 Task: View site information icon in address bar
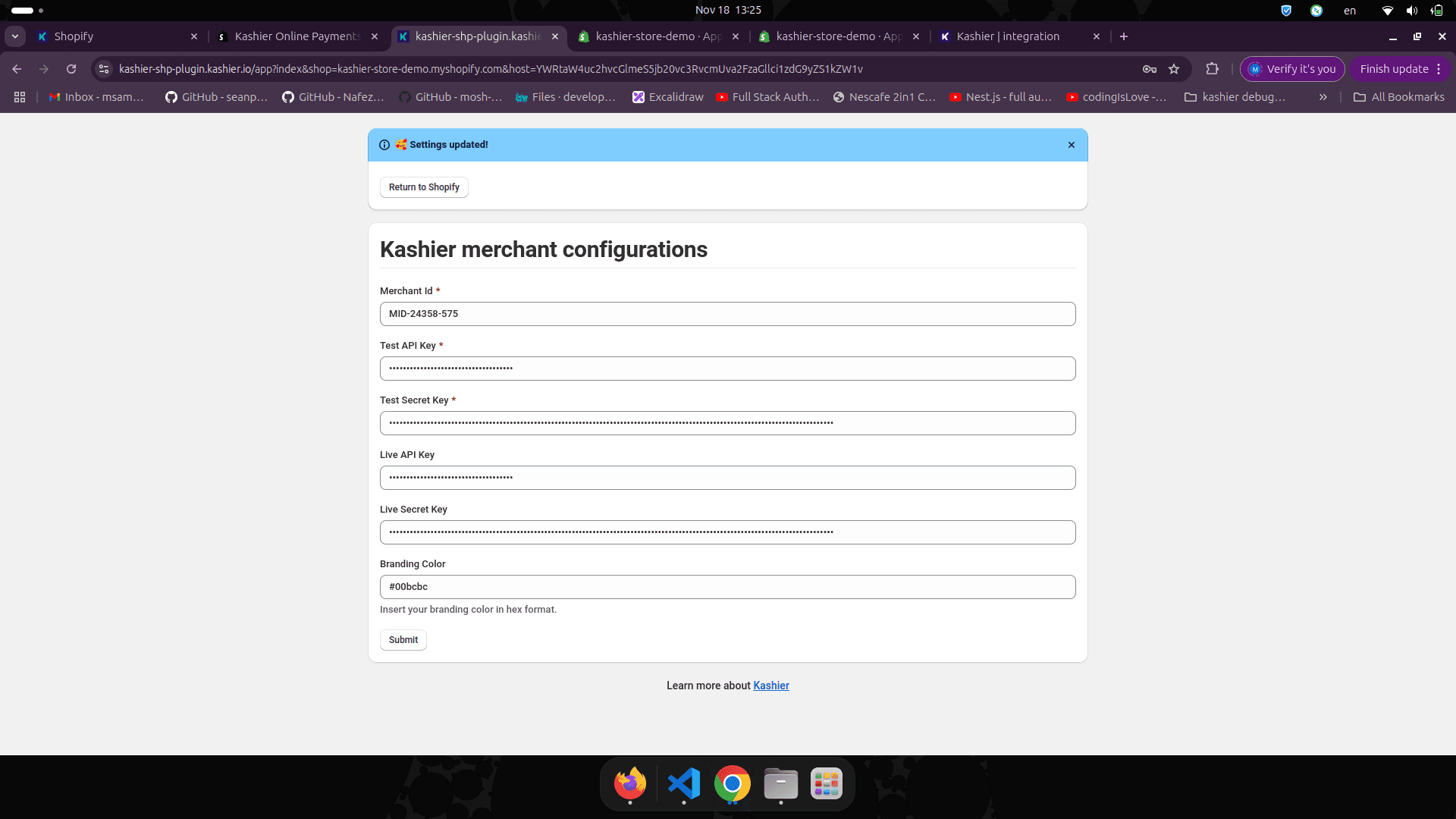click(104, 69)
